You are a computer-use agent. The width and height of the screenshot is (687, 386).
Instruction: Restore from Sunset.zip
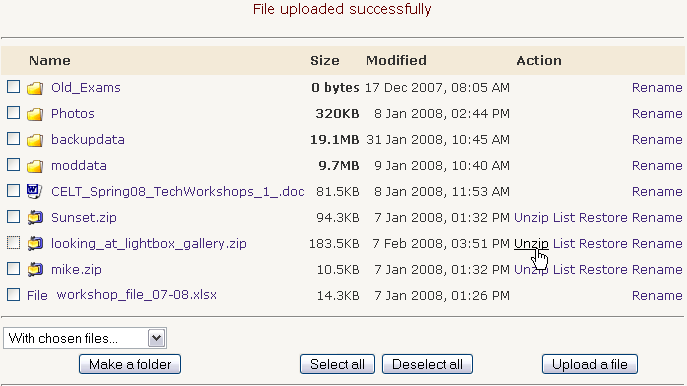click(603, 217)
